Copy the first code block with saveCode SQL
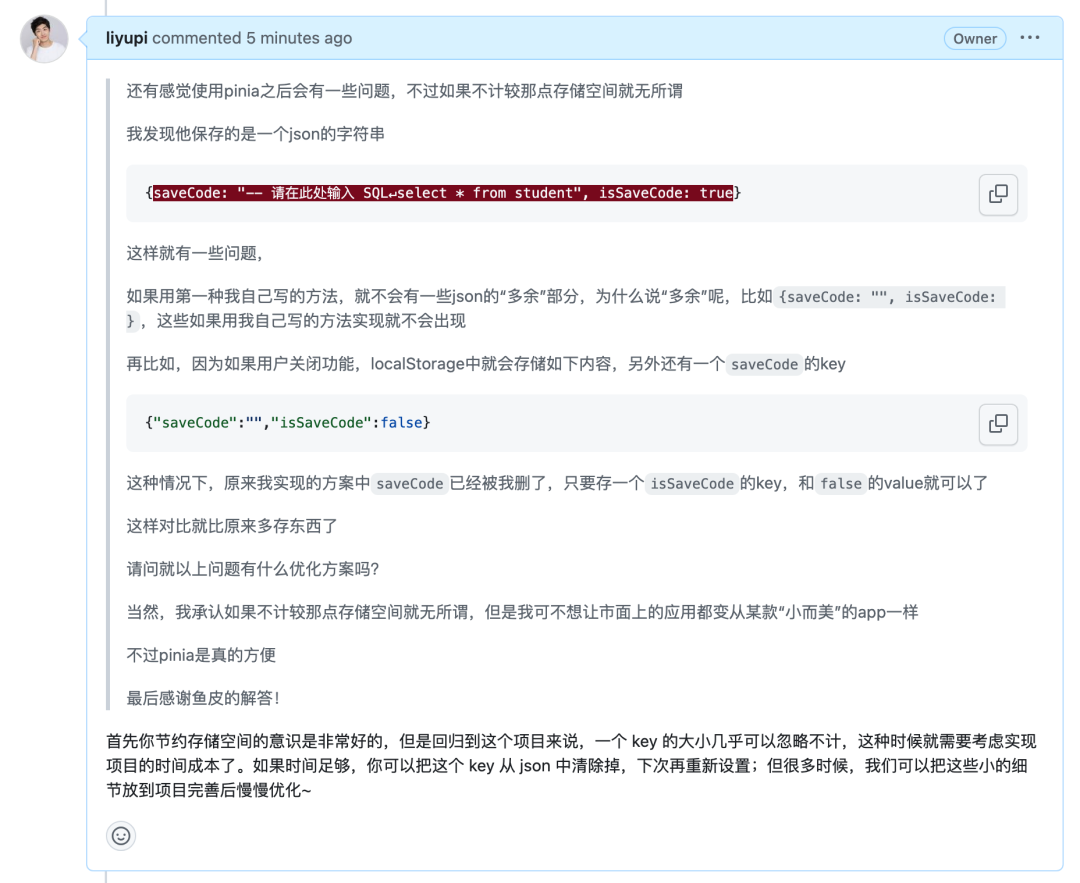1080x883 pixels. pyautogui.click(x=997, y=194)
